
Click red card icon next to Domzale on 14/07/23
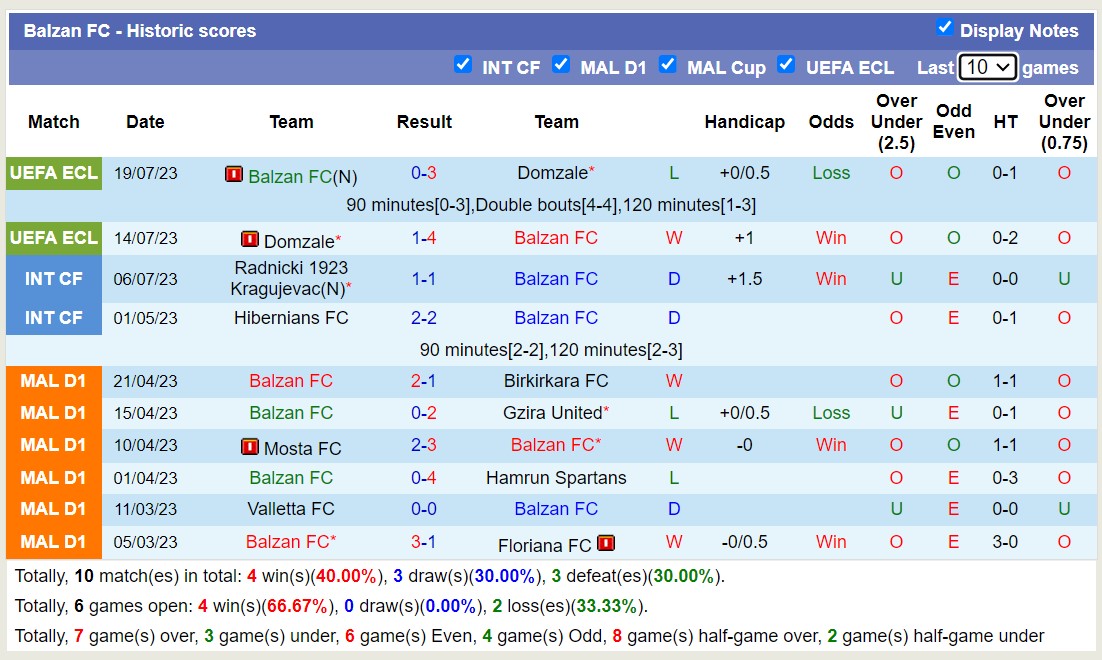(250, 240)
